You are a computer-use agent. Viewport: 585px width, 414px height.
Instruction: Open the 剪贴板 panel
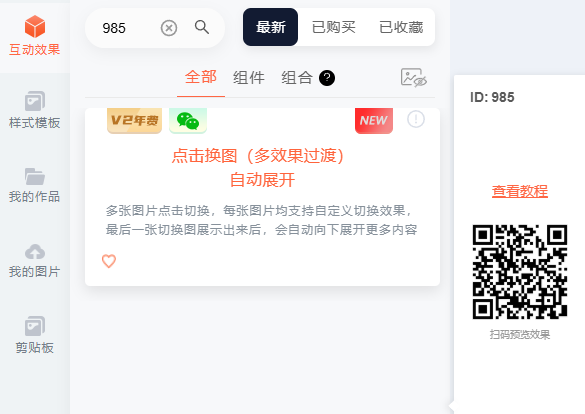click(35, 335)
